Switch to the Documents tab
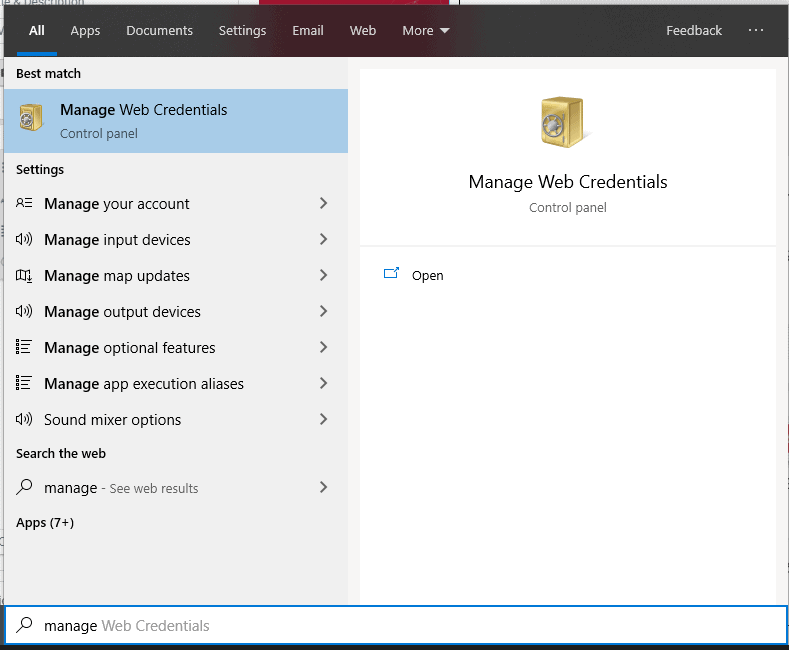Viewport: 789px width, 650px height. [159, 30]
